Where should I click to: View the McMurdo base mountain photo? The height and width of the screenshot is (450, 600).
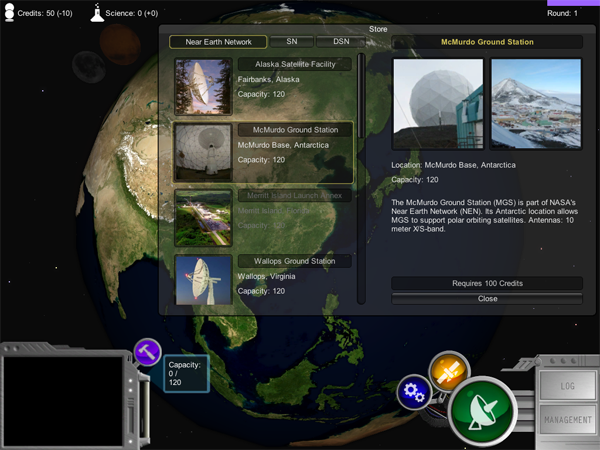(x=536, y=104)
